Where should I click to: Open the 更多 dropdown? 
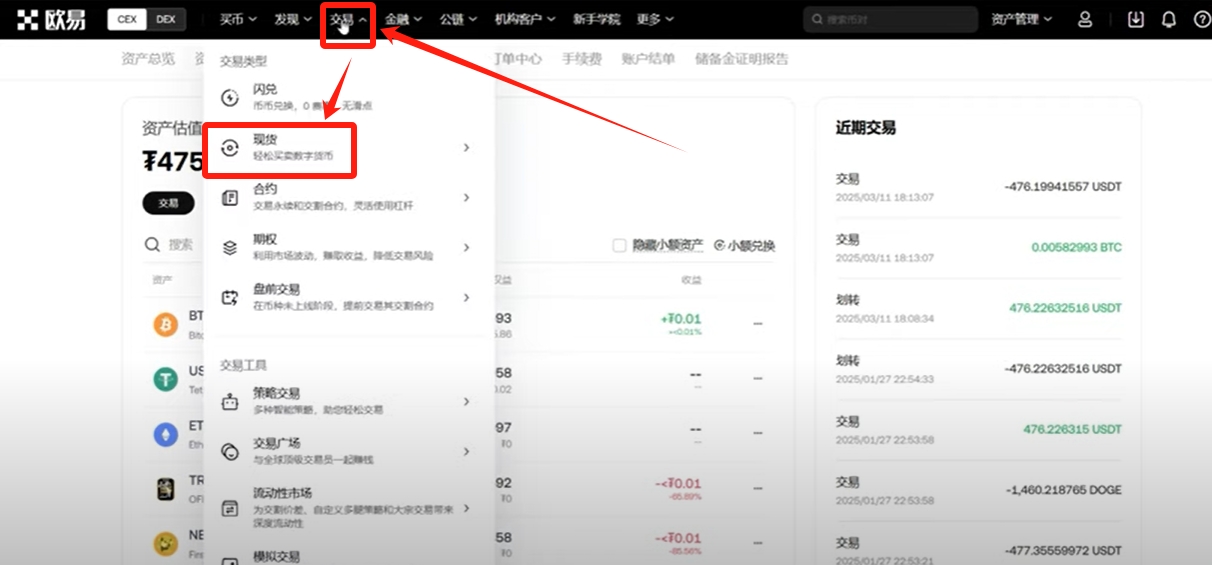tap(655, 19)
